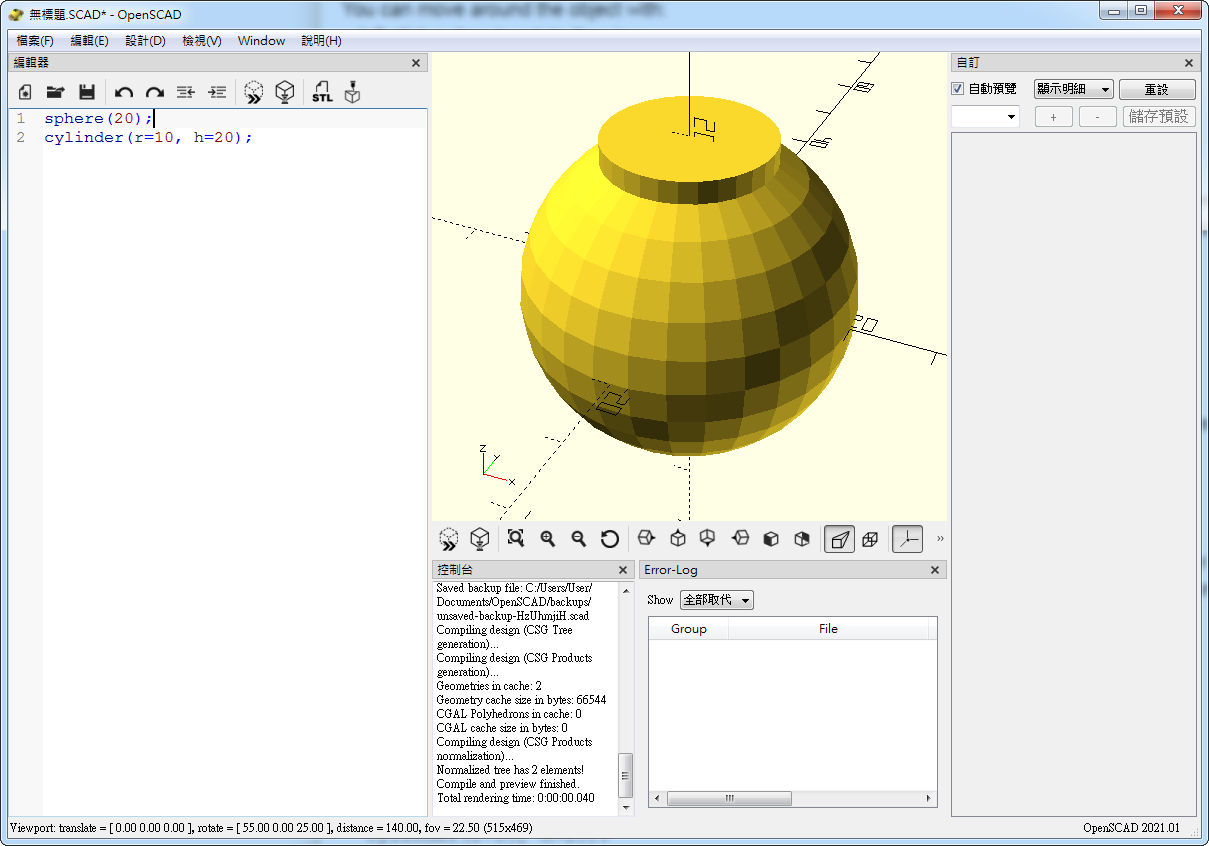Toggle show axes button
Viewport: 1209px width, 846px height.
pos(907,539)
